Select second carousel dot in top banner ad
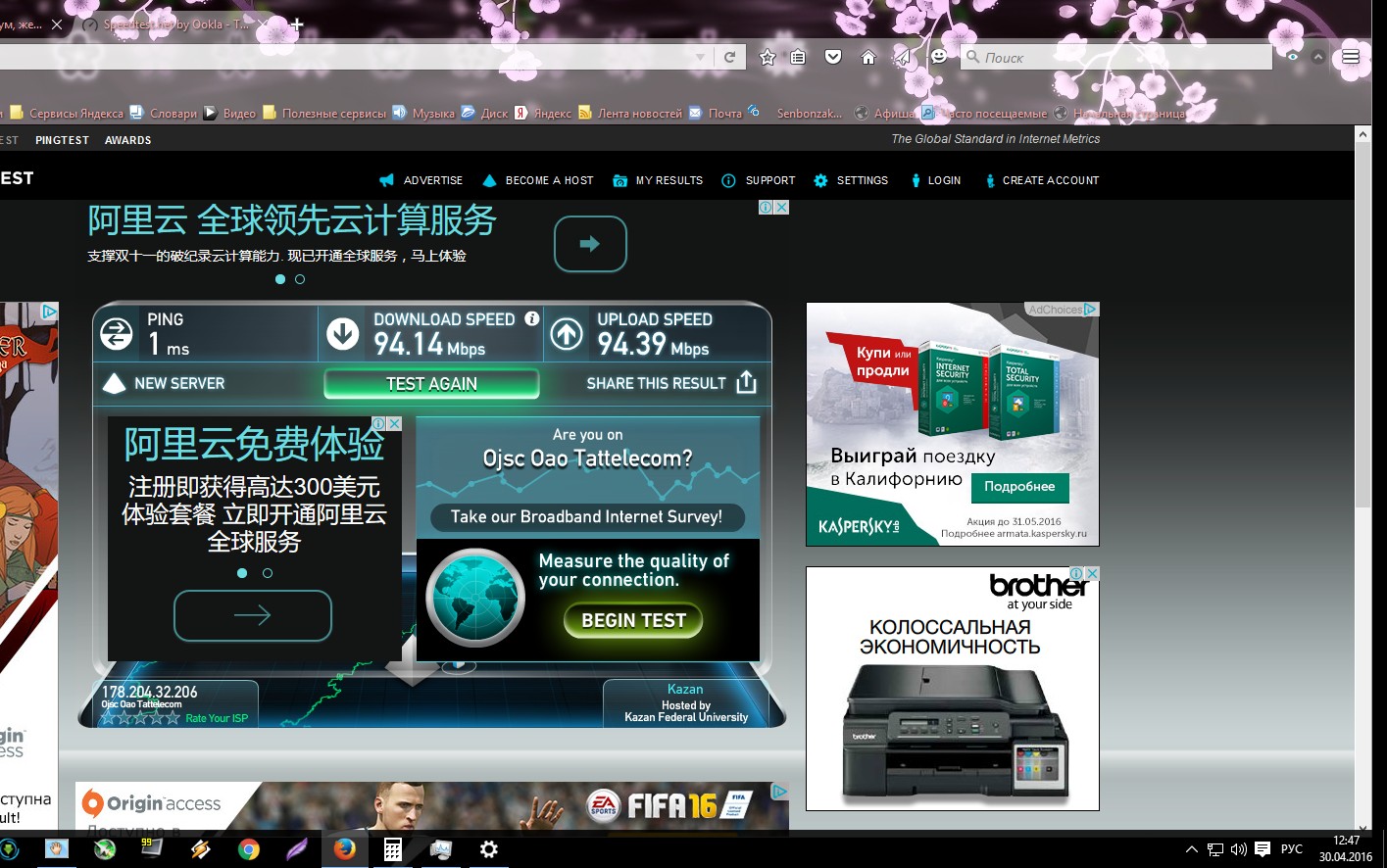The height and width of the screenshot is (868, 1387). tap(300, 279)
